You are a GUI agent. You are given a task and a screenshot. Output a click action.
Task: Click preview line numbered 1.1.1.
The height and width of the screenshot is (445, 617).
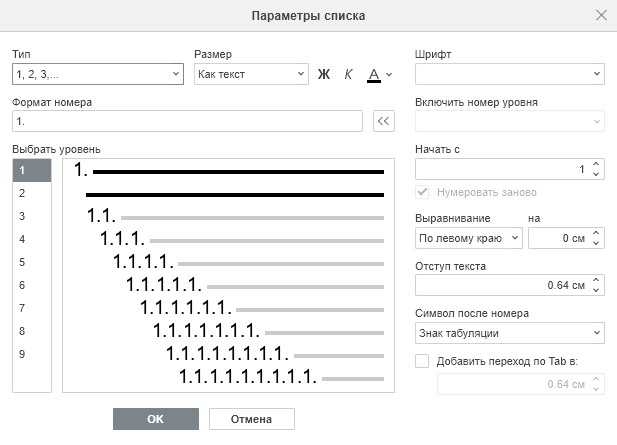pyautogui.click(x=242, y=239)
